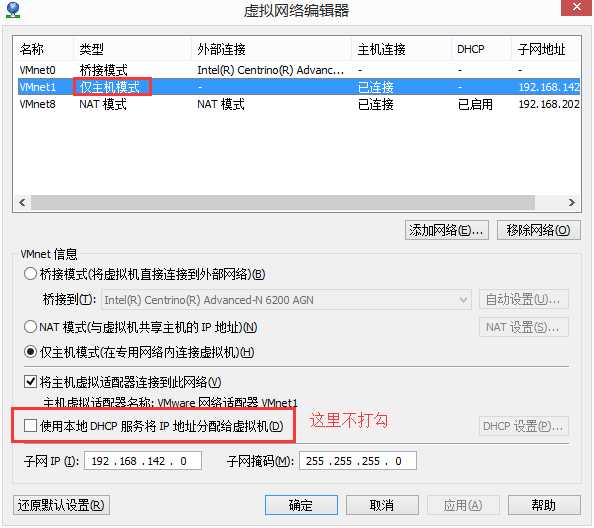
Task: Close the 虚拟网络编辑器 dialog
Action: [576, 7]
